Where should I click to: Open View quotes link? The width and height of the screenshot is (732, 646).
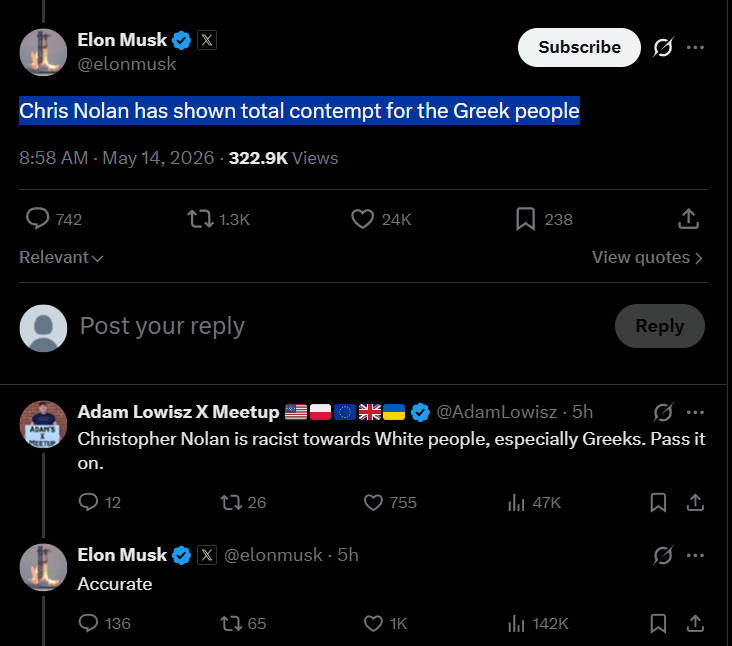point(647,257)
